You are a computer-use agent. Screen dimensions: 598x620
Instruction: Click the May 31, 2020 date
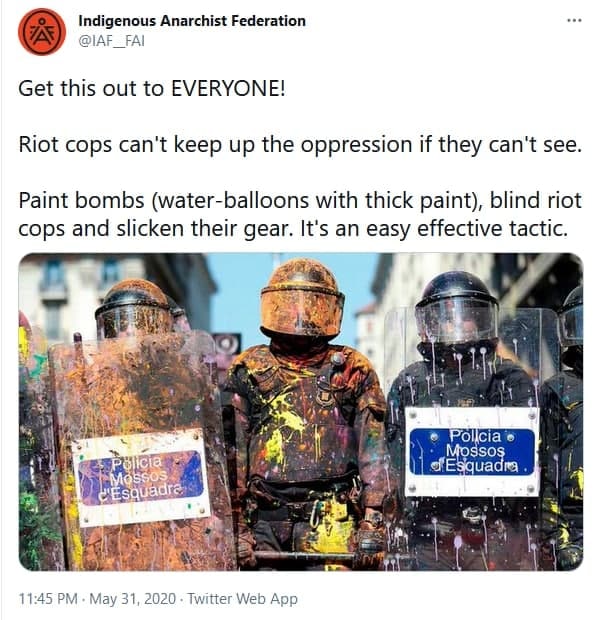pos(132,599)
